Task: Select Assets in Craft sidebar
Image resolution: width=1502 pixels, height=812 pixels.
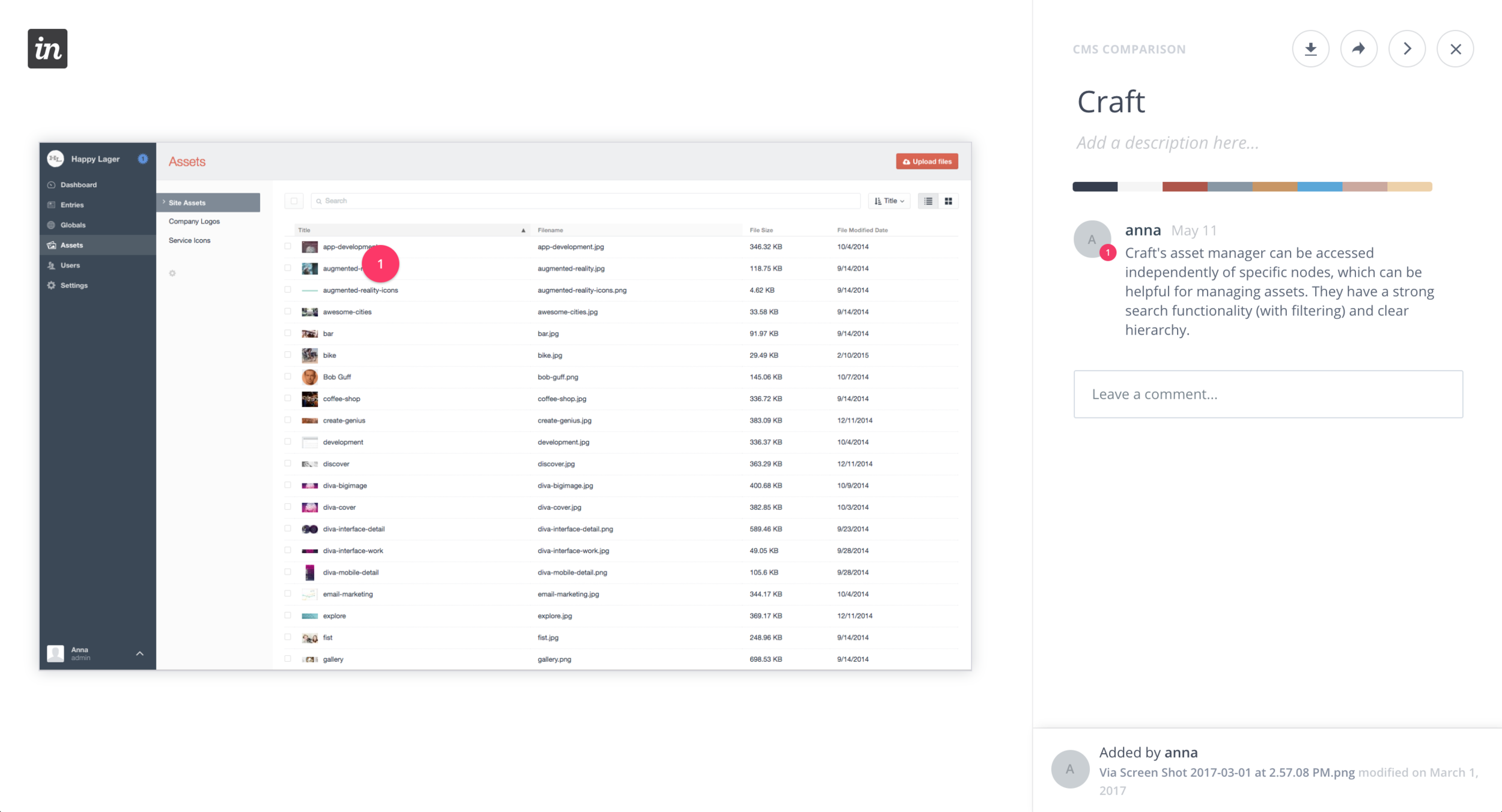Action: [98, 245]
